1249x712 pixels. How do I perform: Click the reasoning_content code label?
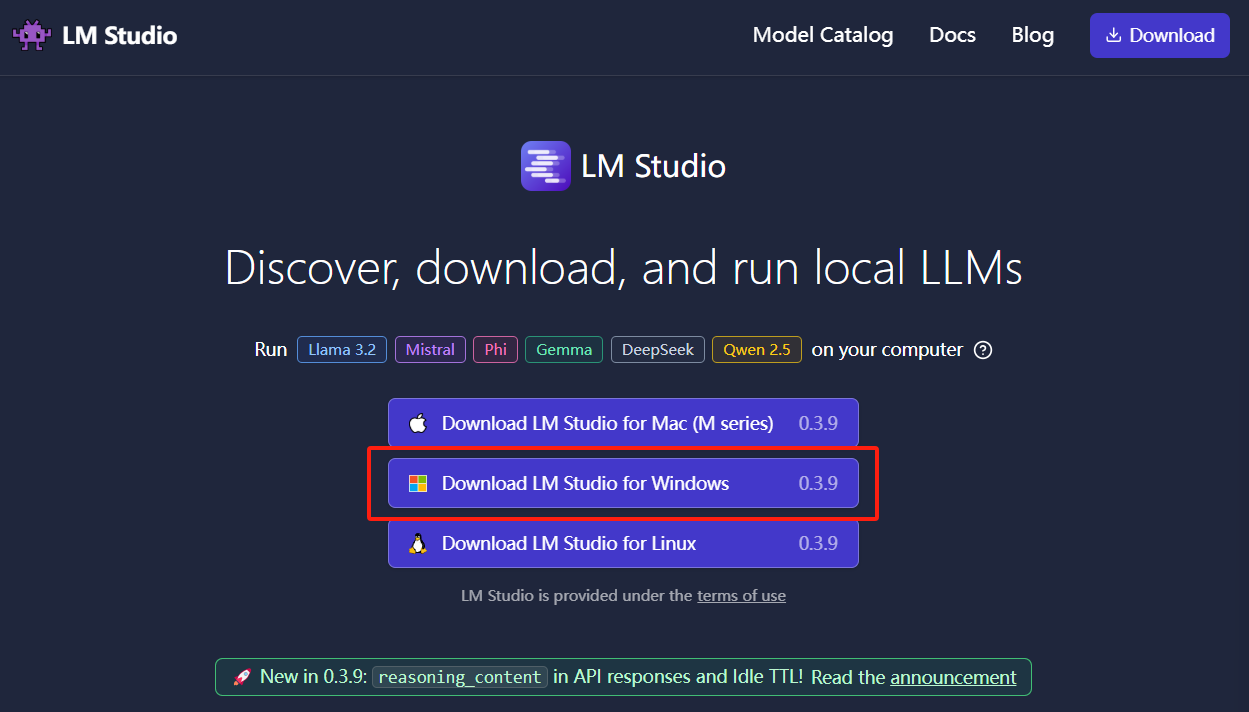pyautogui.click(x=461, y=677)
